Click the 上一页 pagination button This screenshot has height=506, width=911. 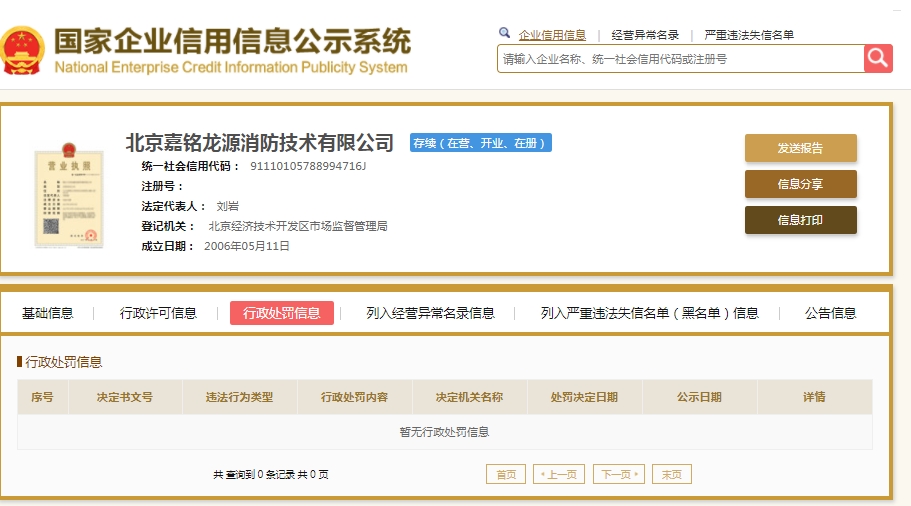click(559, 474)
